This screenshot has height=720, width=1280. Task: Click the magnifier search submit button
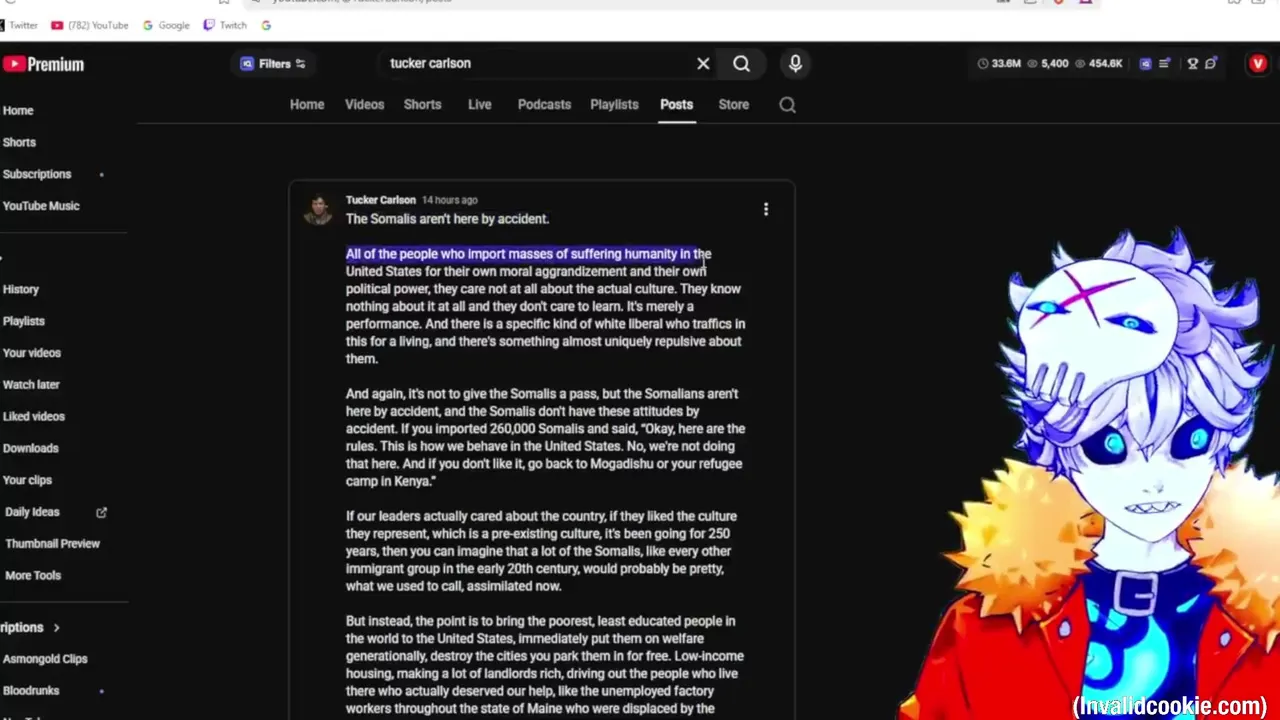(x=741, y=64)
